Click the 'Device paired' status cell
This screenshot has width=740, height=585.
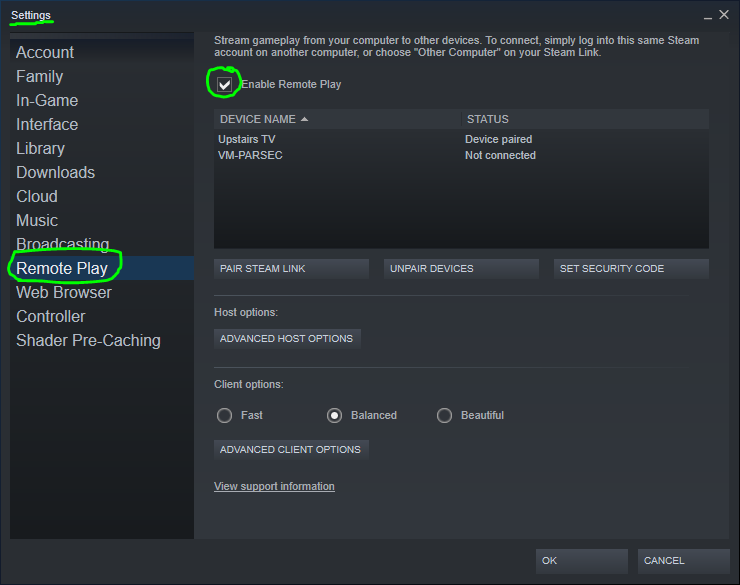point(498,139)
